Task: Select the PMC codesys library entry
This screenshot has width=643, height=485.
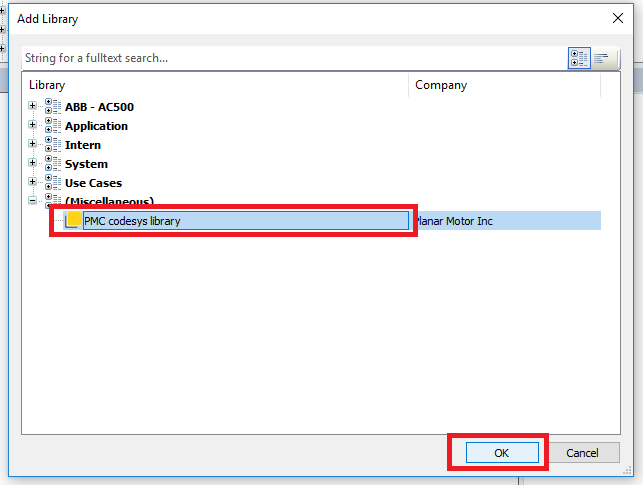Action: [x=132, y=221]
